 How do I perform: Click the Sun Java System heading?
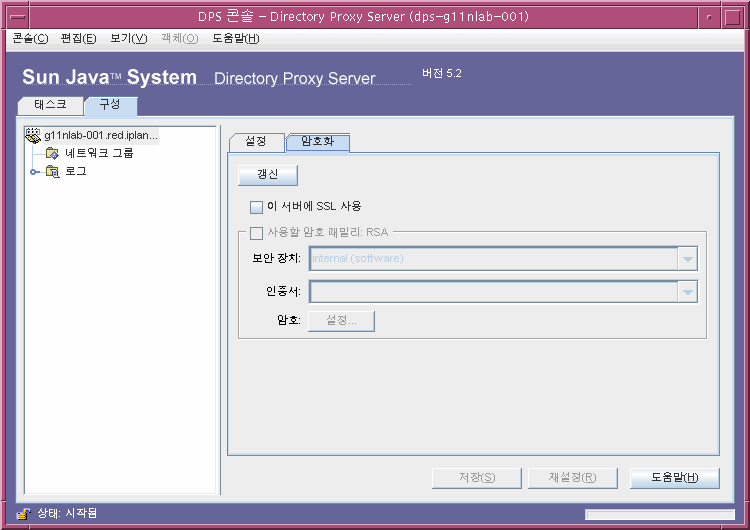coord(110,77)
